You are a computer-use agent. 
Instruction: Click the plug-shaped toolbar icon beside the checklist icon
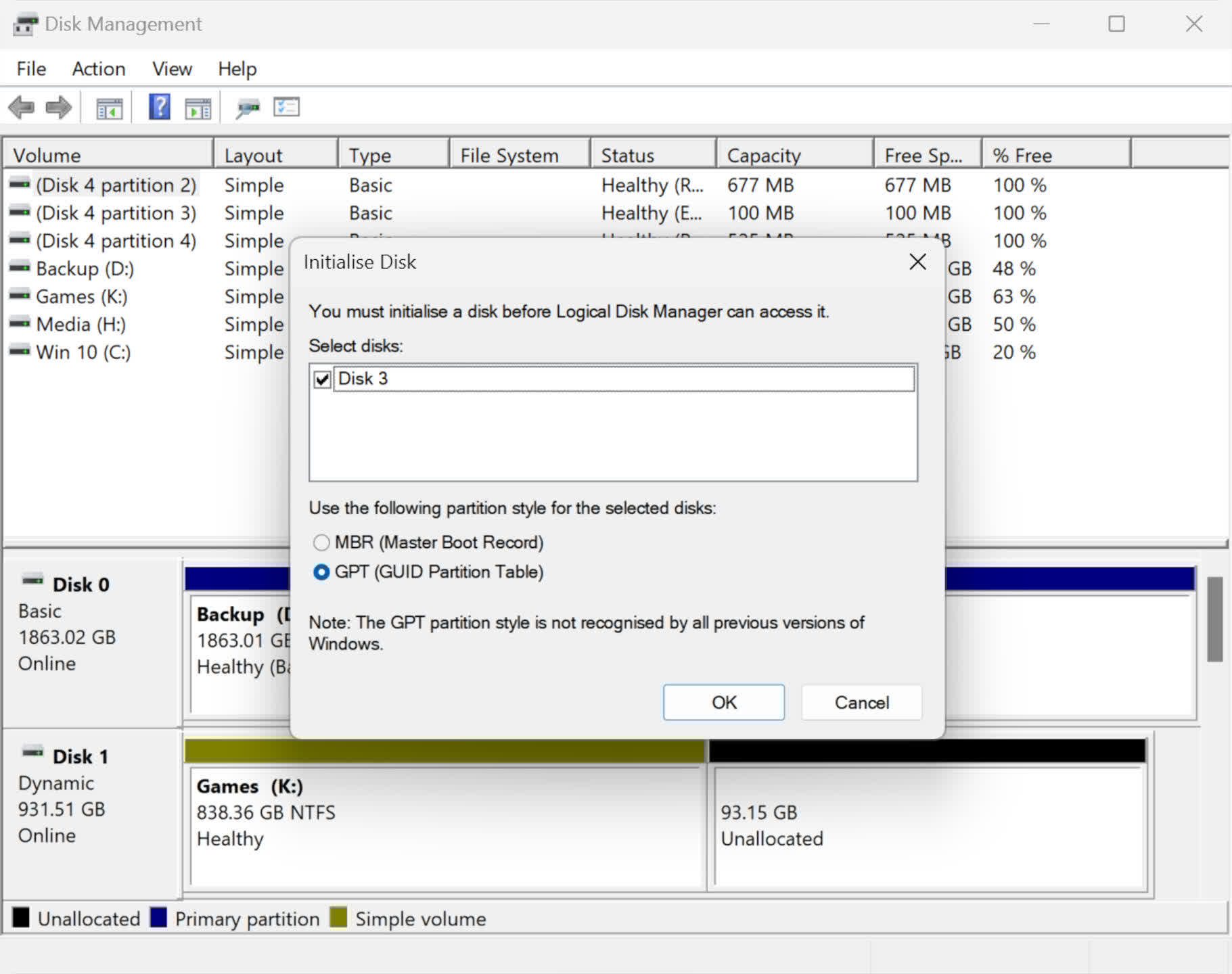click(x=248, y=108)
